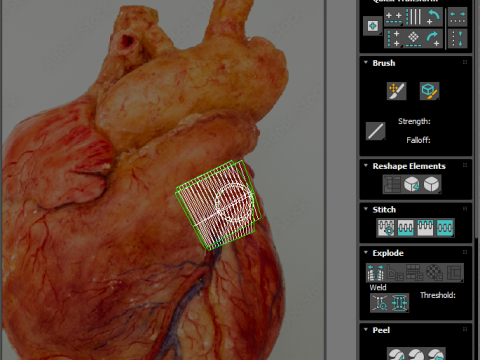Viewport: 480px width, 360px height.
Task: Click the vertical lines align icon
Action: (x=414, y=17)
